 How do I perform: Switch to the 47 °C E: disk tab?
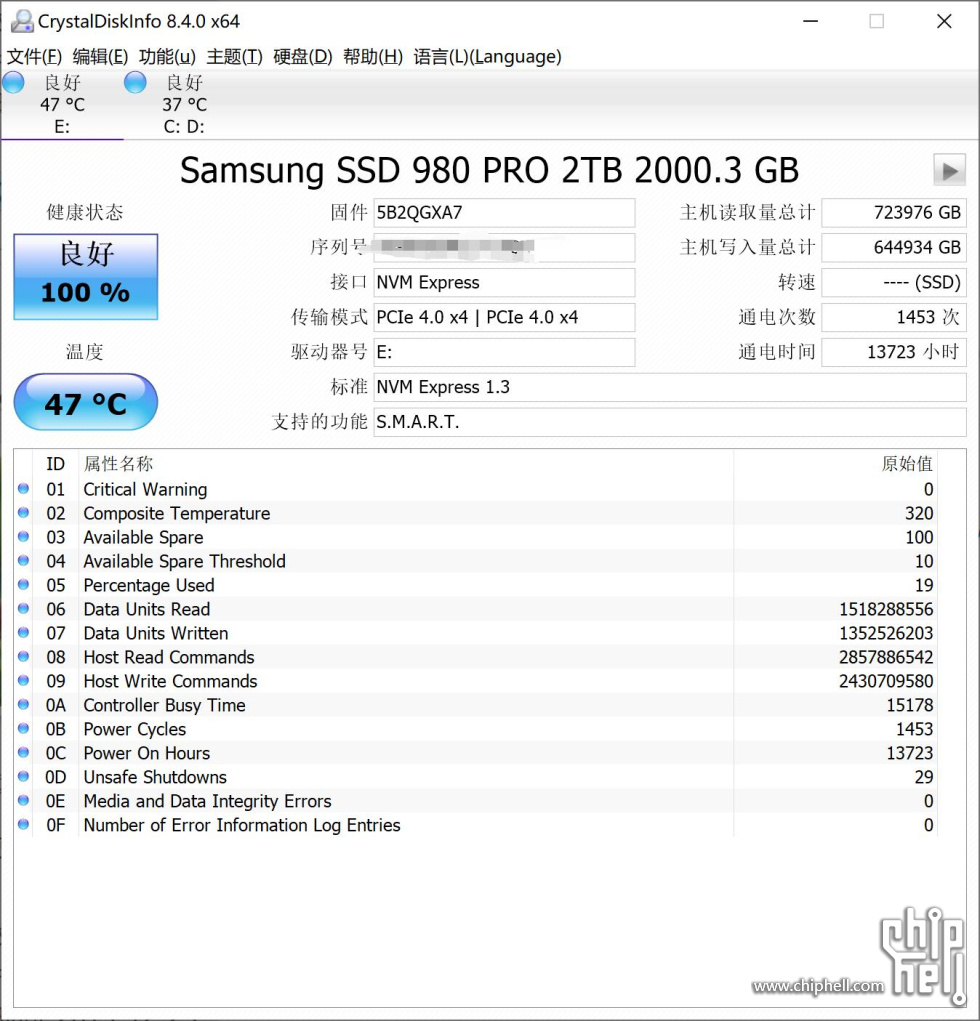[62, 104]
